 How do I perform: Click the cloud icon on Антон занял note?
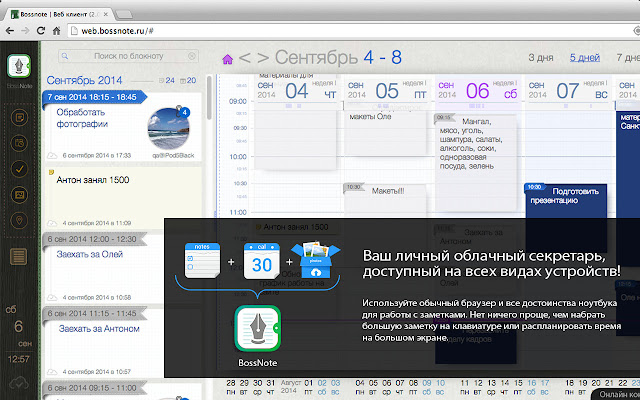coord(52,223)
